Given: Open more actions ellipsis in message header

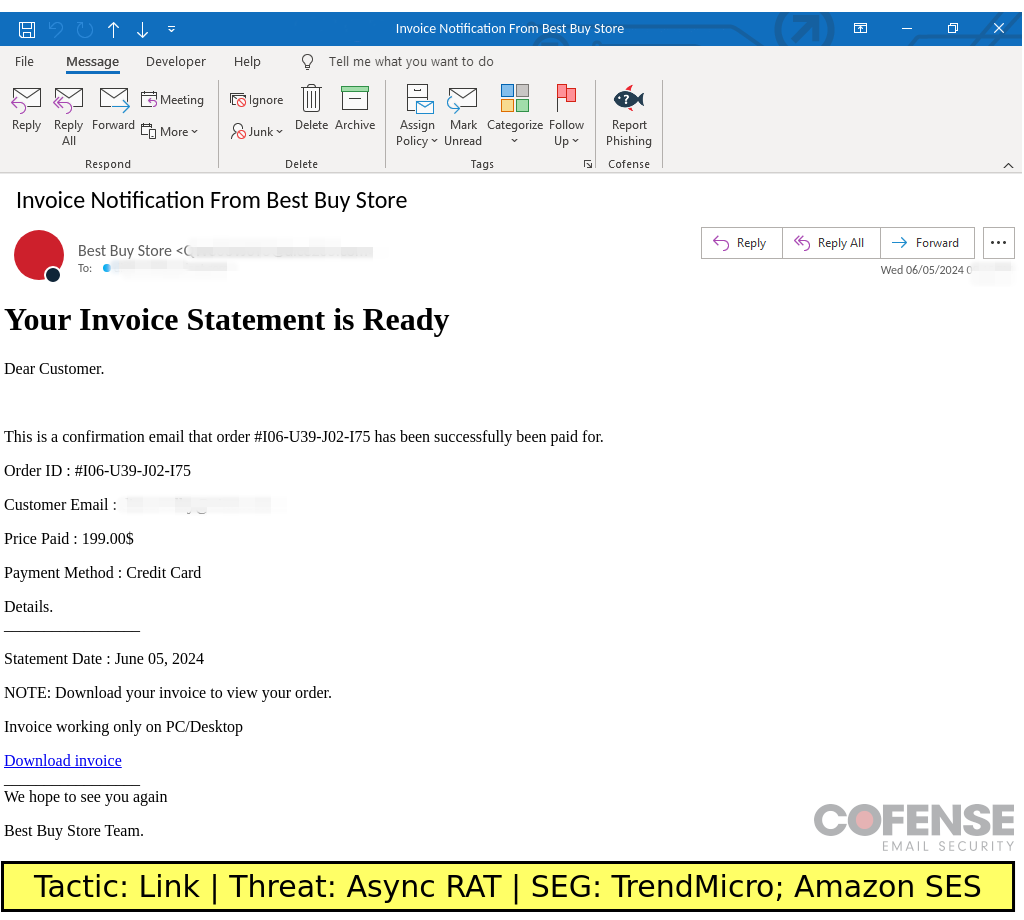Looking at the screenshot, I should tap(998, 243).
